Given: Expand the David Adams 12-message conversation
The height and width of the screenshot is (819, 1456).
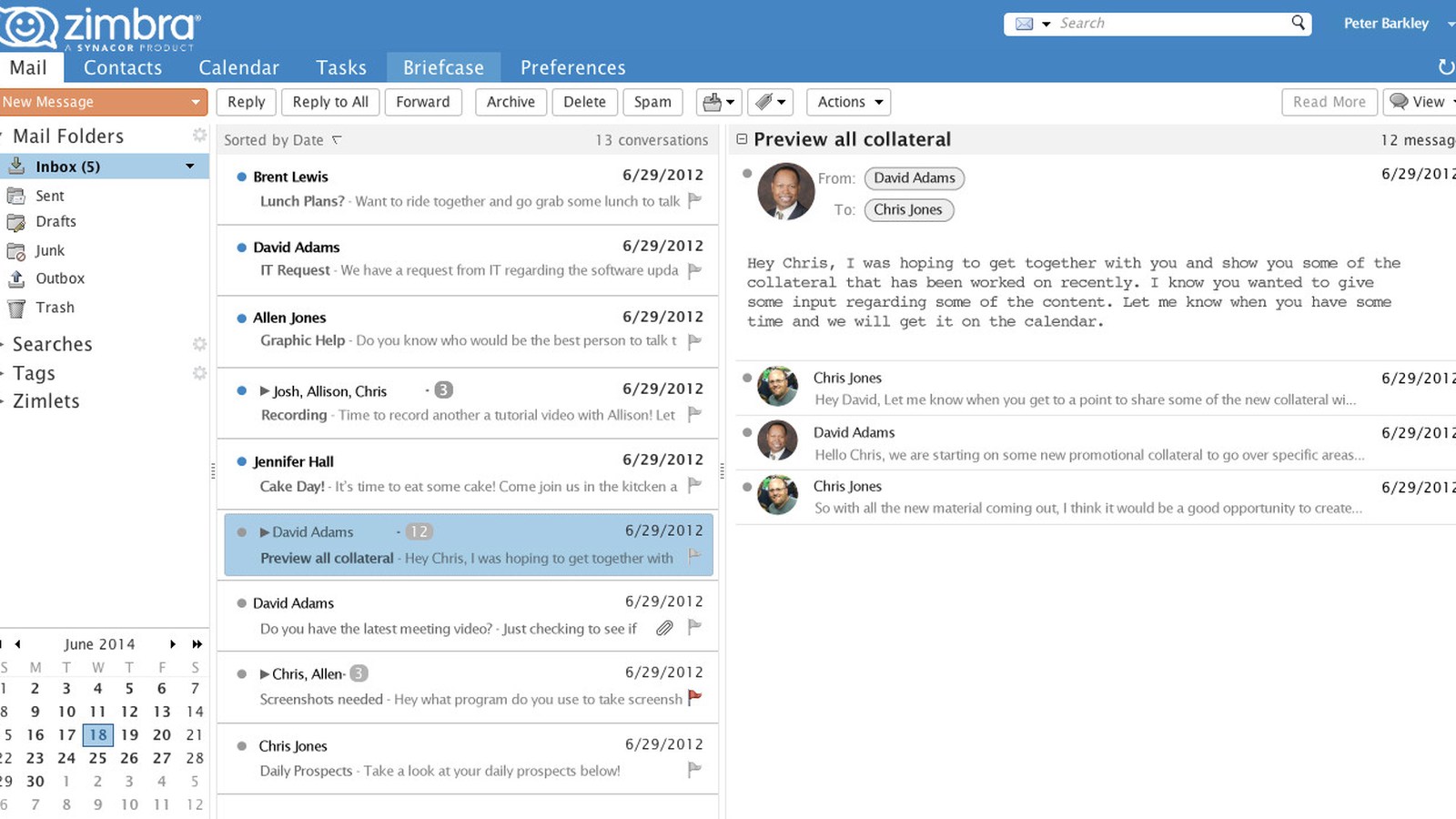Looking at the screenshot, I should (265, 532).
